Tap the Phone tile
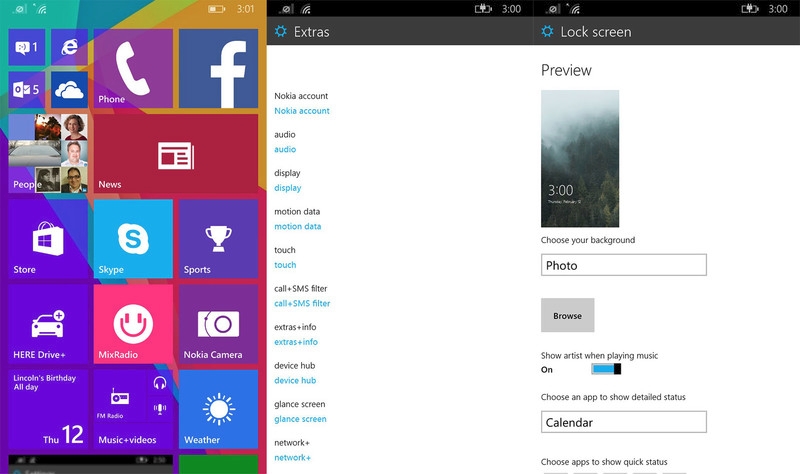Screen dimensions: 800x474 [133, 68]
